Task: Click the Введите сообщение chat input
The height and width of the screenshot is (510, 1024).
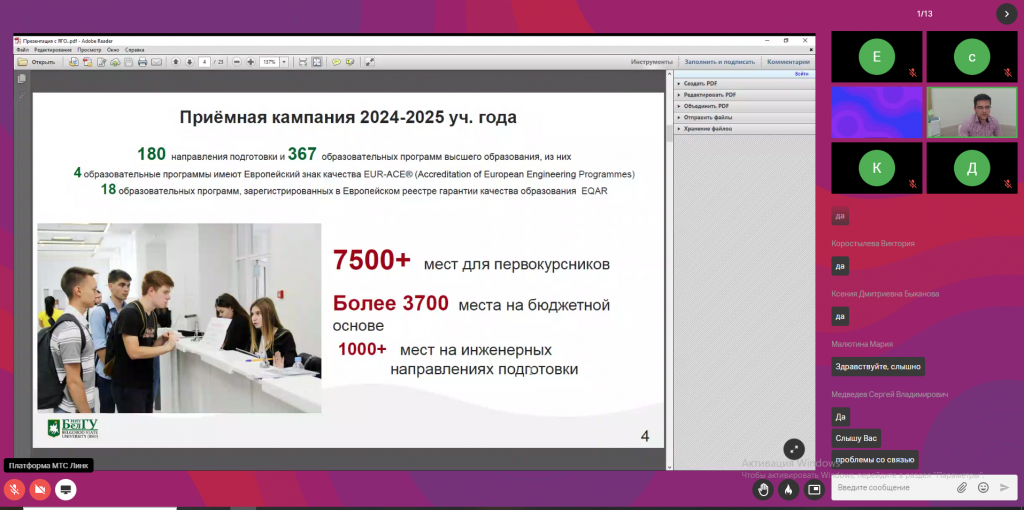Action: 891,488
